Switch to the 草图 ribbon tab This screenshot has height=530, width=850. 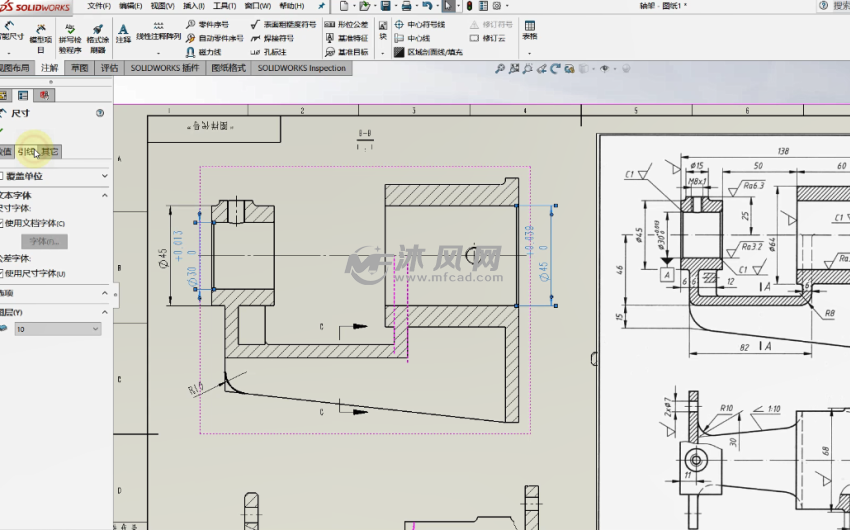coord(80,68)
